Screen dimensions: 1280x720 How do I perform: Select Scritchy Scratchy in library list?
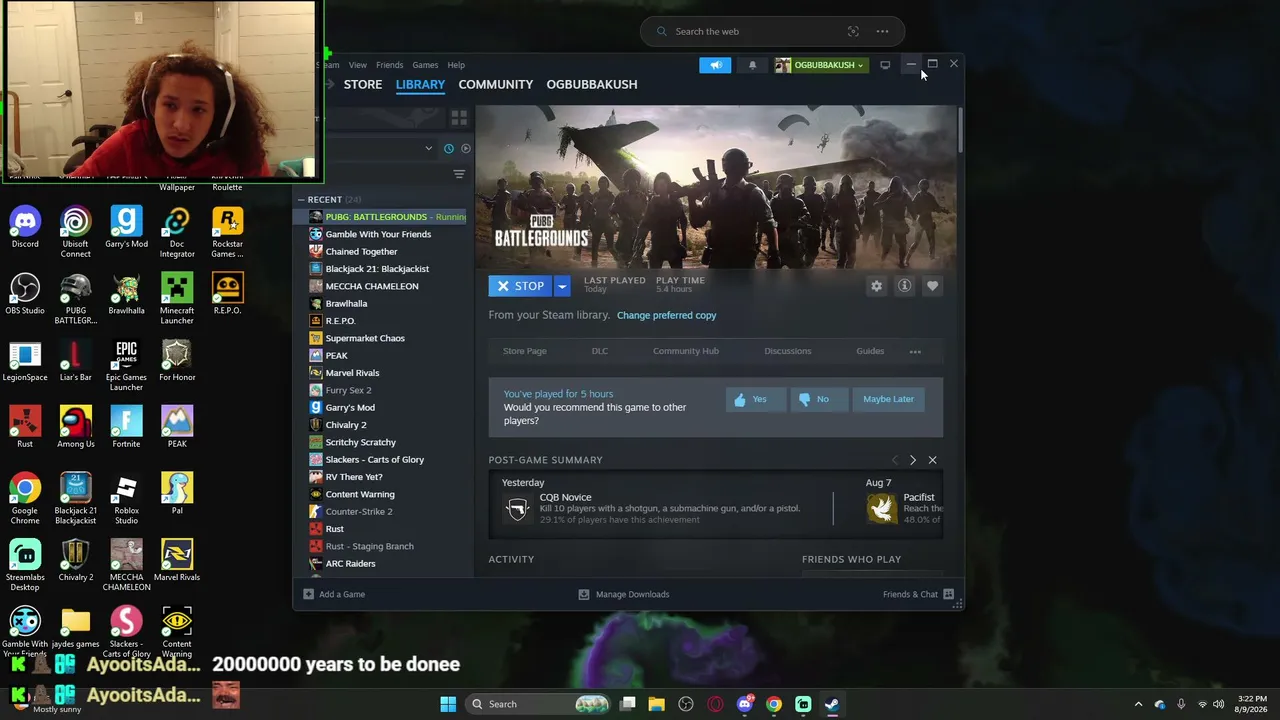point(387,442)
